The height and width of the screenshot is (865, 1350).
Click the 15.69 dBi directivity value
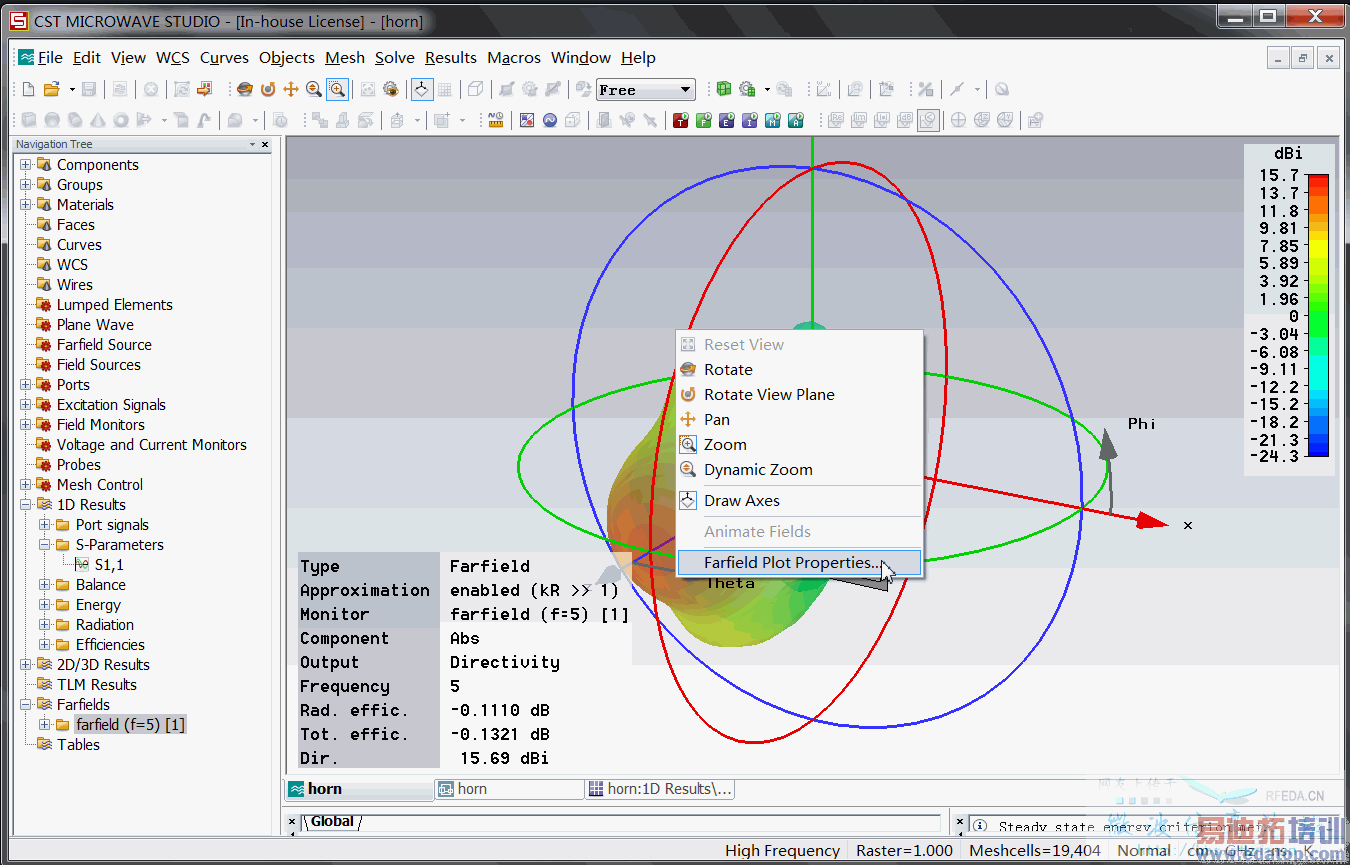pyautogui.click(x=504, y=758)
